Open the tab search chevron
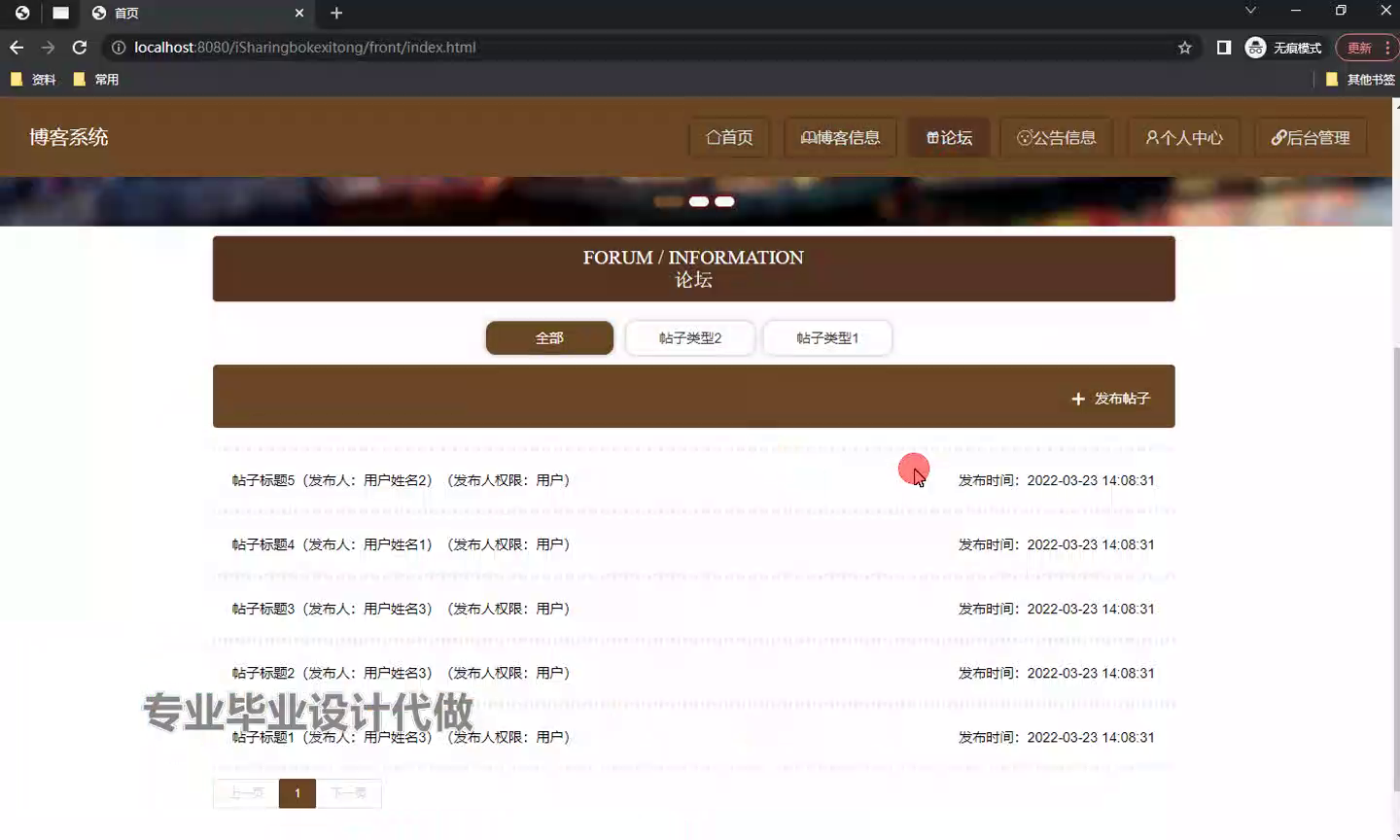The width and height of the screenshot is (1400, 840). click(1250, 11)
